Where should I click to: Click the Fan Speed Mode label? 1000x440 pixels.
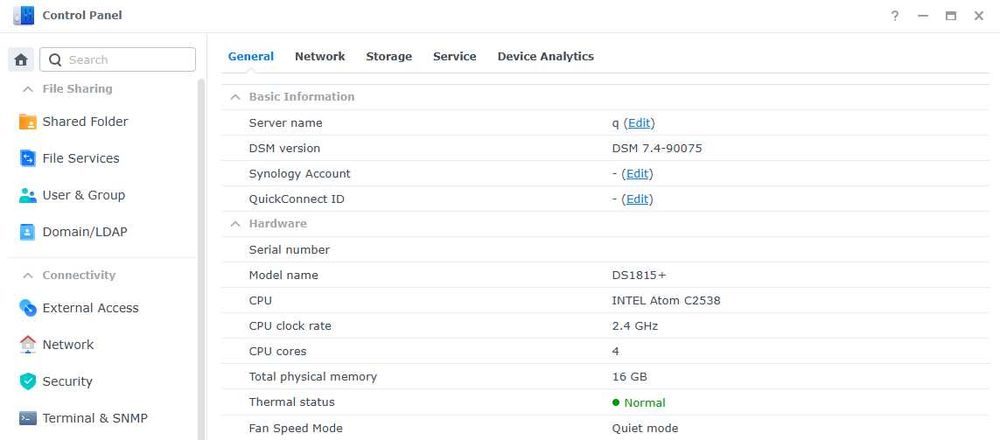tap(295, 428)
